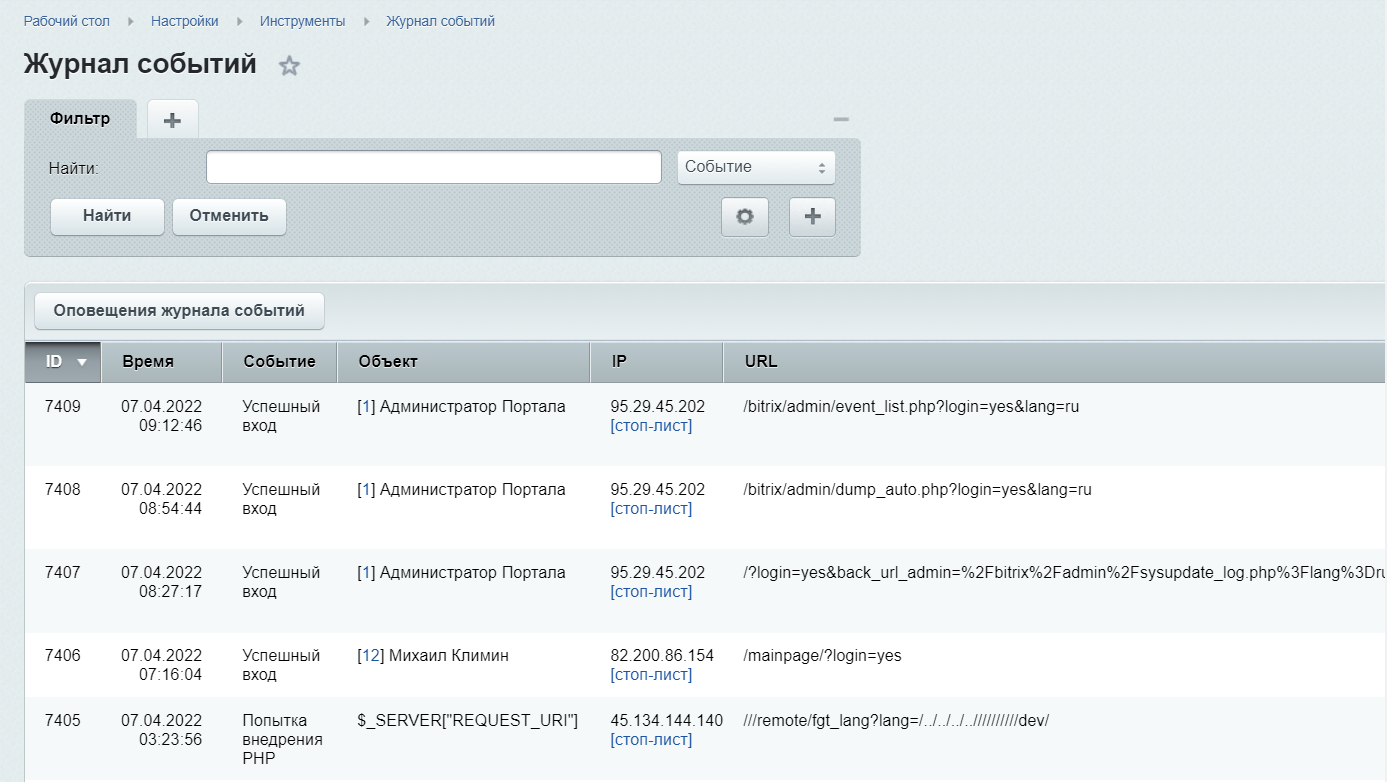Select URL /mainpage/?login=yes
This screenshot has width=1387, height=782.
coord(823,656)
